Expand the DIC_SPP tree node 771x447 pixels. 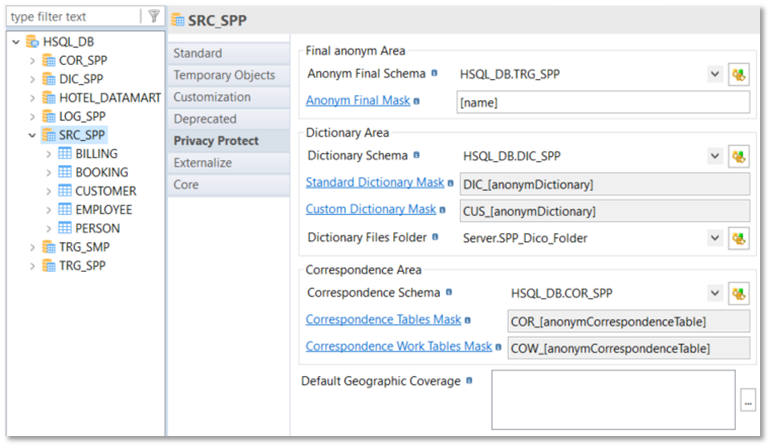(32, 79)
